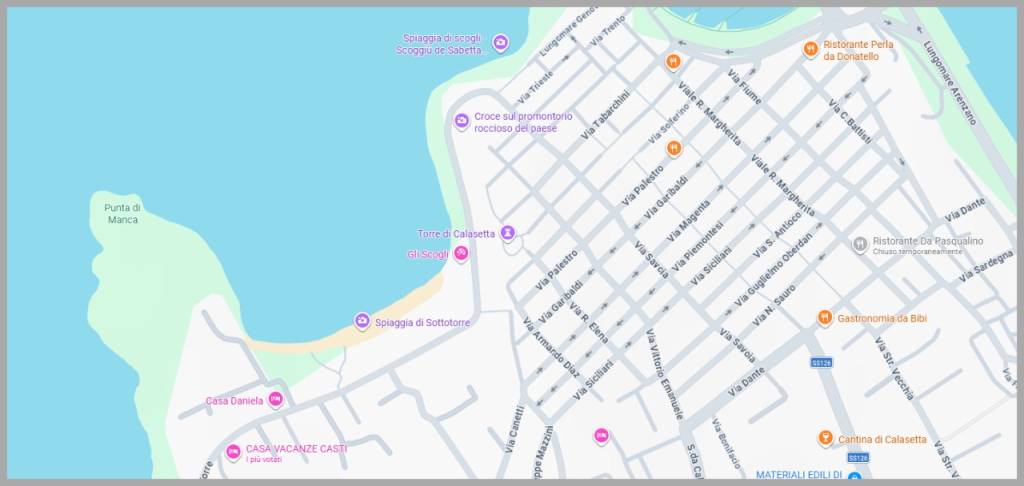The width and height of the screenshot is (1024, 486).
Task: Click the Gli Scogli pink marker
Action: 461,254
